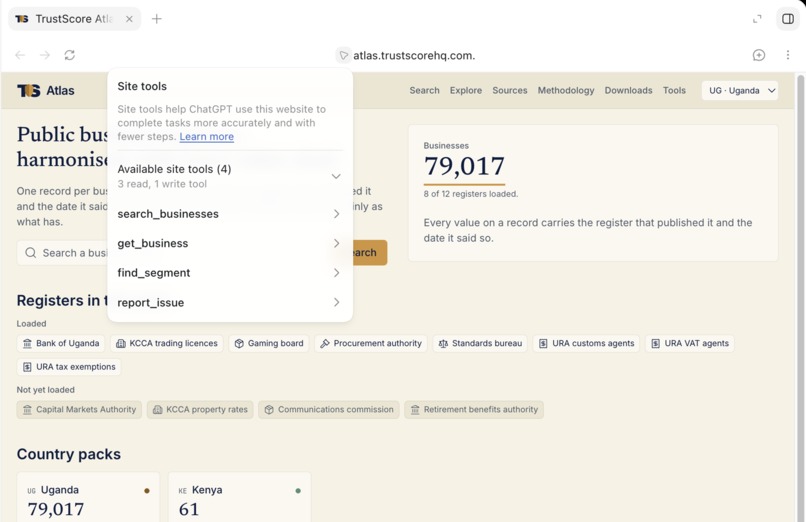
Task: Close the TrustScore Atlas tab
Action: tap(129, 19)
